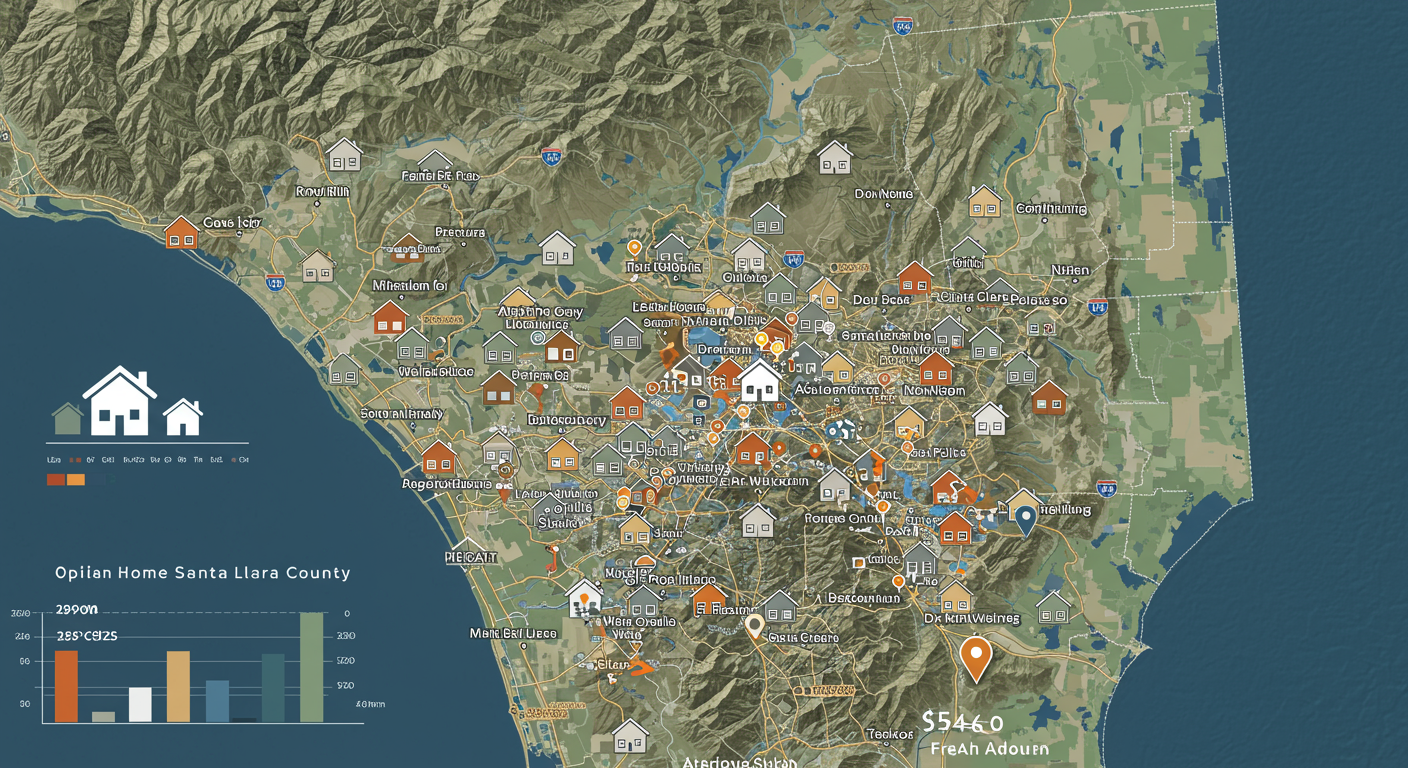Select the blue bar in the chart
1408x768 pixels.
(x=217, y=701)
